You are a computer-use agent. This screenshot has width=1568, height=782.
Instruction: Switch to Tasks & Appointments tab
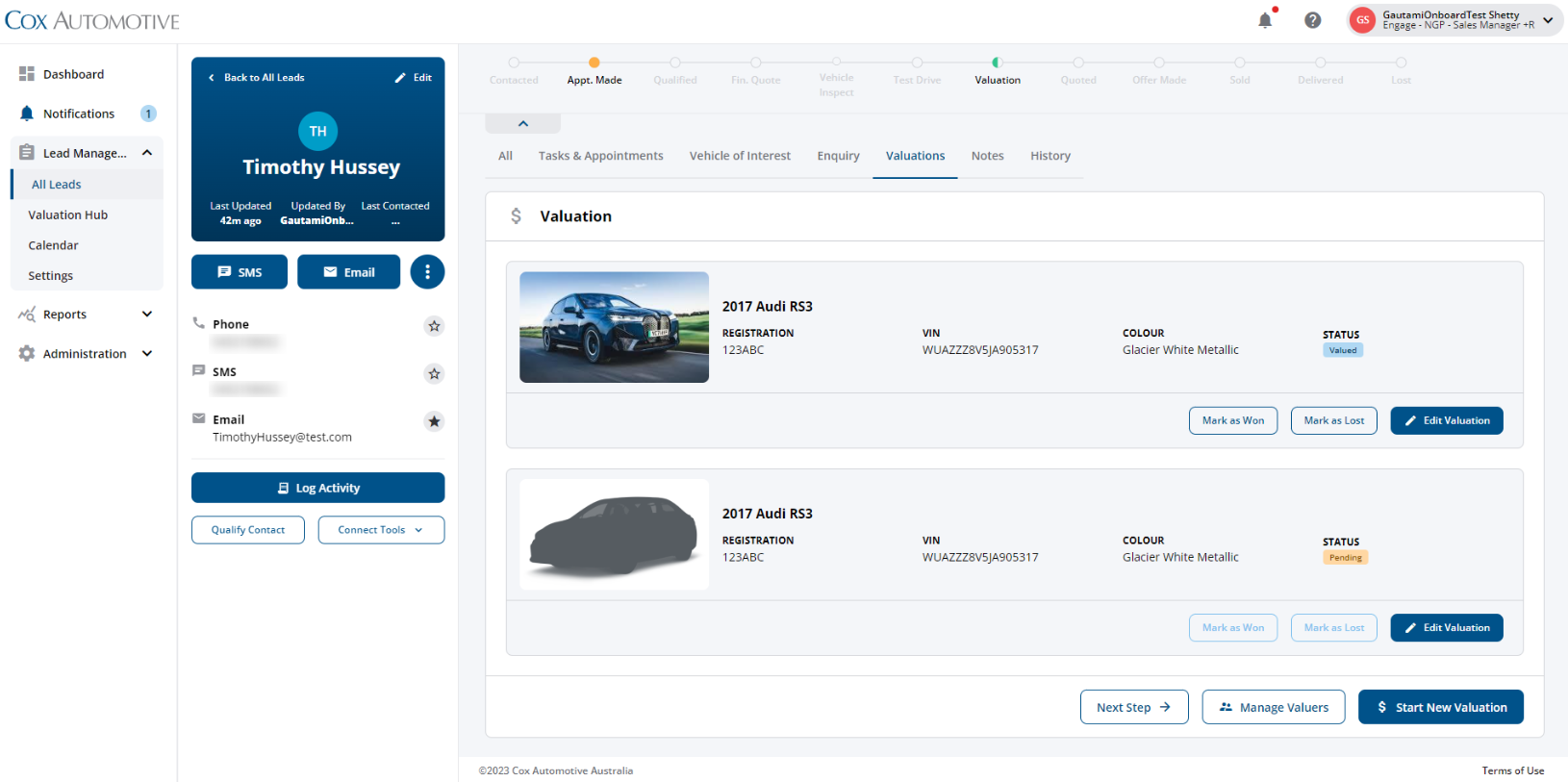[601, 156]
